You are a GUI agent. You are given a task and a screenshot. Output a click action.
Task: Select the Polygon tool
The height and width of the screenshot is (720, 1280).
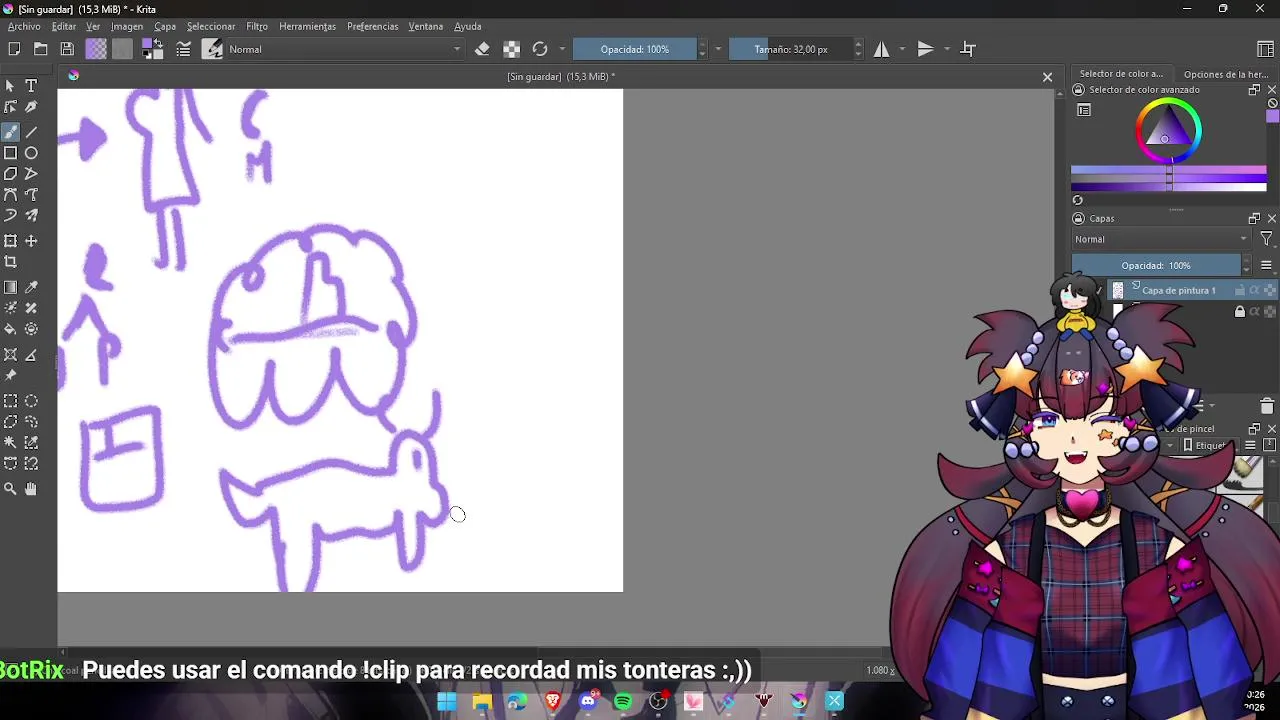coord(10,174)
